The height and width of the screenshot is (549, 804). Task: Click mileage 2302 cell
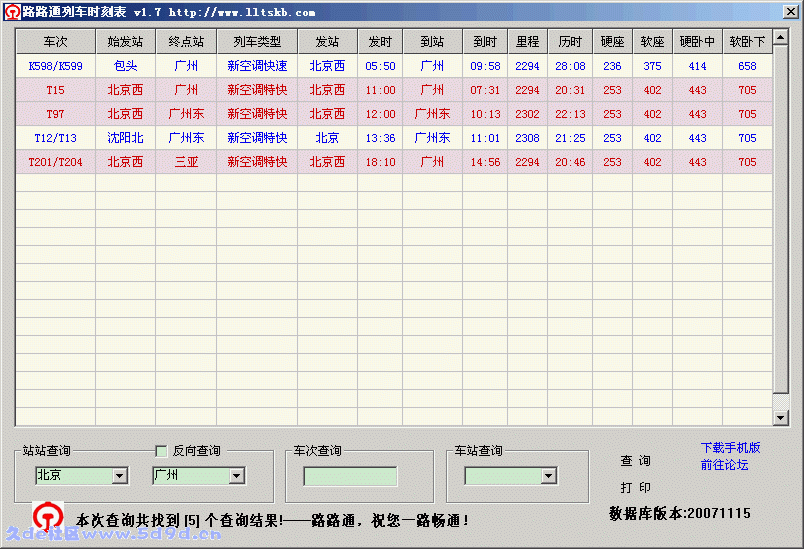tap(527, 114)
